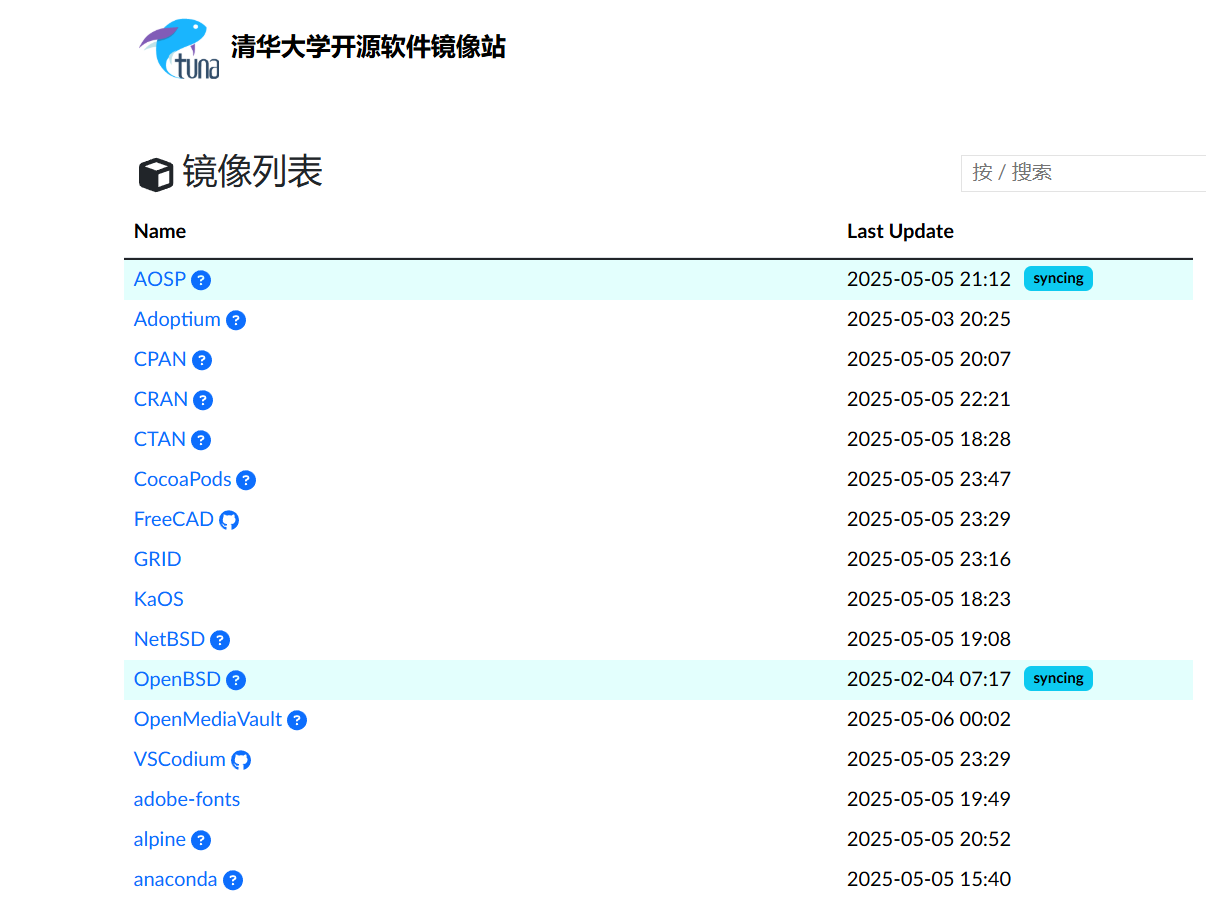Viewport: 1206px width, 907px height.
Task: Click the cube icon beside 镜像列表
Action: [156, 174]
